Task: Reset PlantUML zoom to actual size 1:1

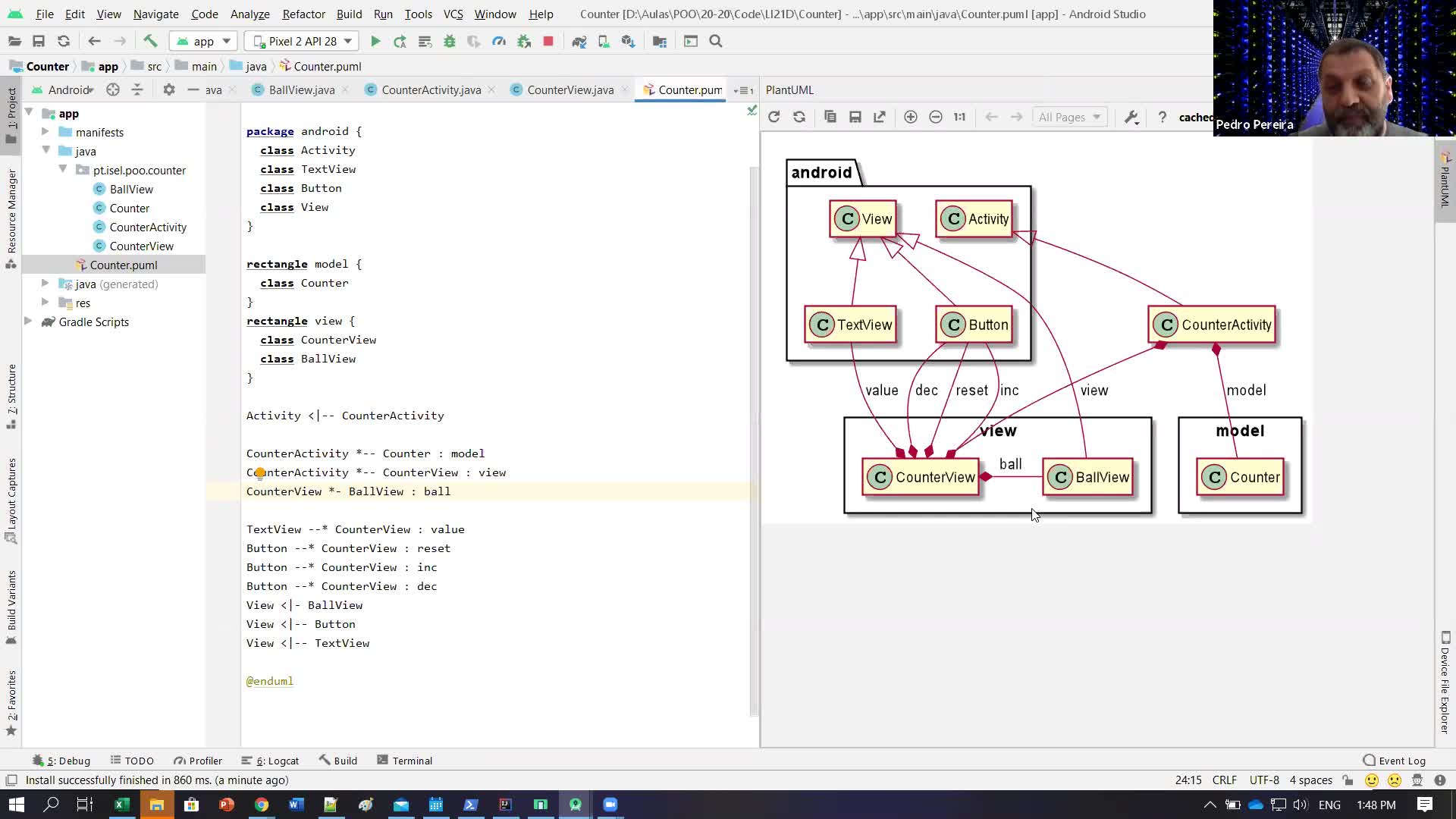Action: tap(960, 117)
